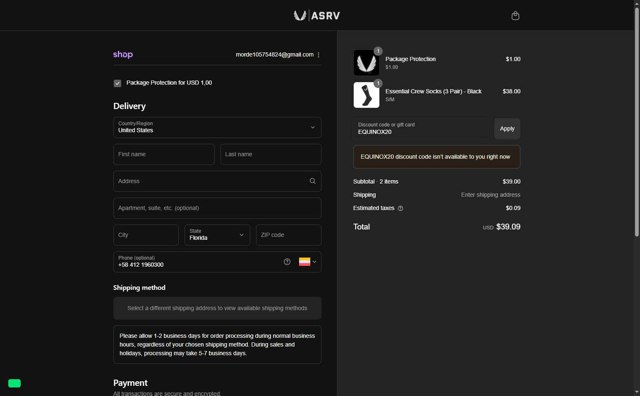Click the Apartment, suite, etc. field

(217, 208)
